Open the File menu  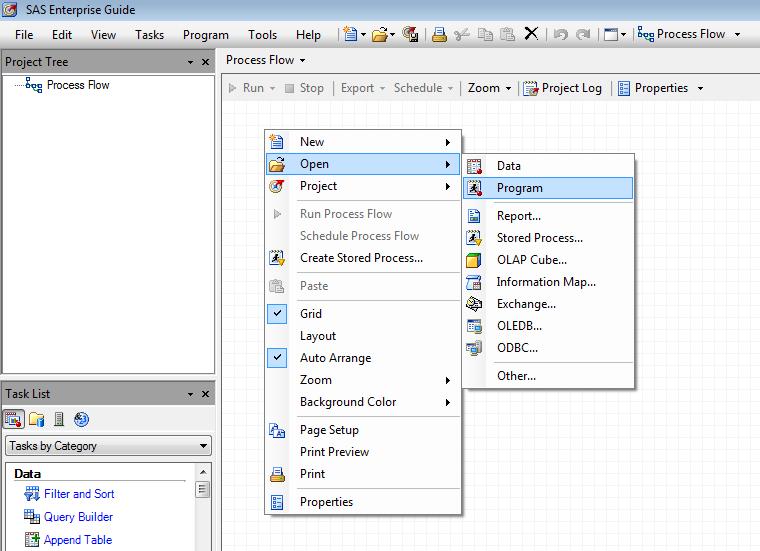(x=24, y=35)
